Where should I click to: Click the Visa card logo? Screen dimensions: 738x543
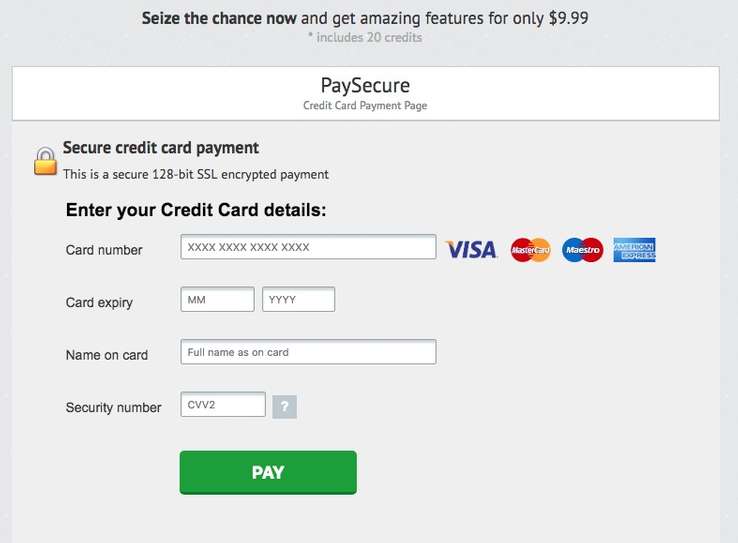pyautogui.click(x=471, y=250)
